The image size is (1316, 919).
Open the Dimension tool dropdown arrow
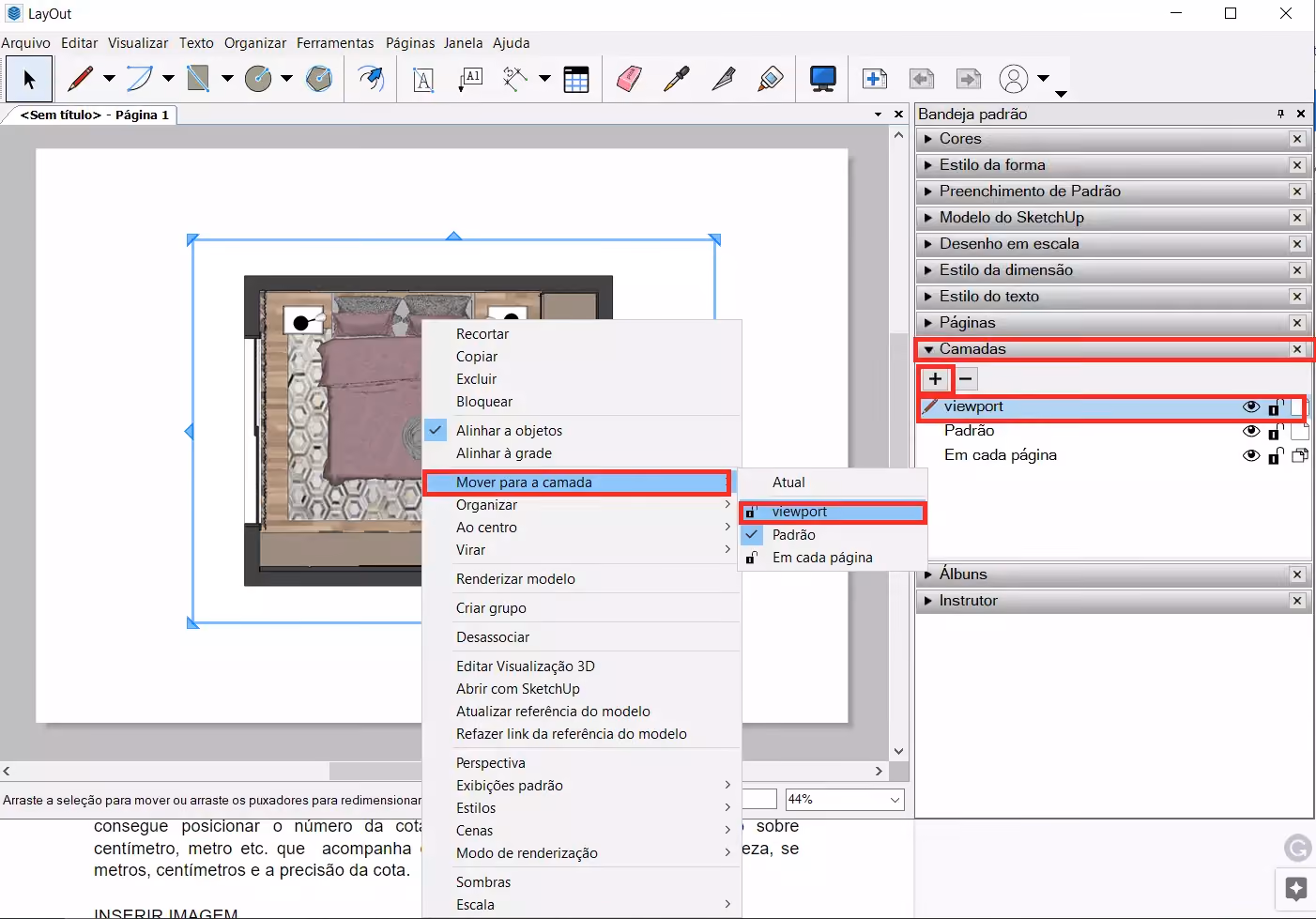[x=544, y=79]
